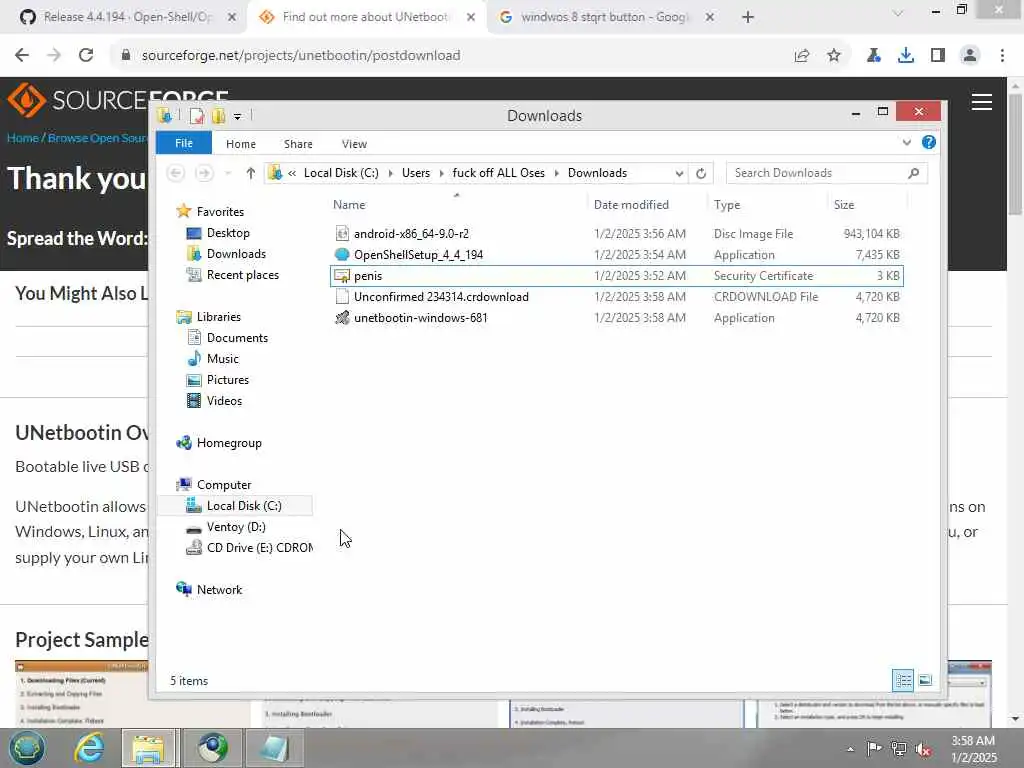Bookmark this page with the star icon
The image size is (1024, 768).
[834, 56]
